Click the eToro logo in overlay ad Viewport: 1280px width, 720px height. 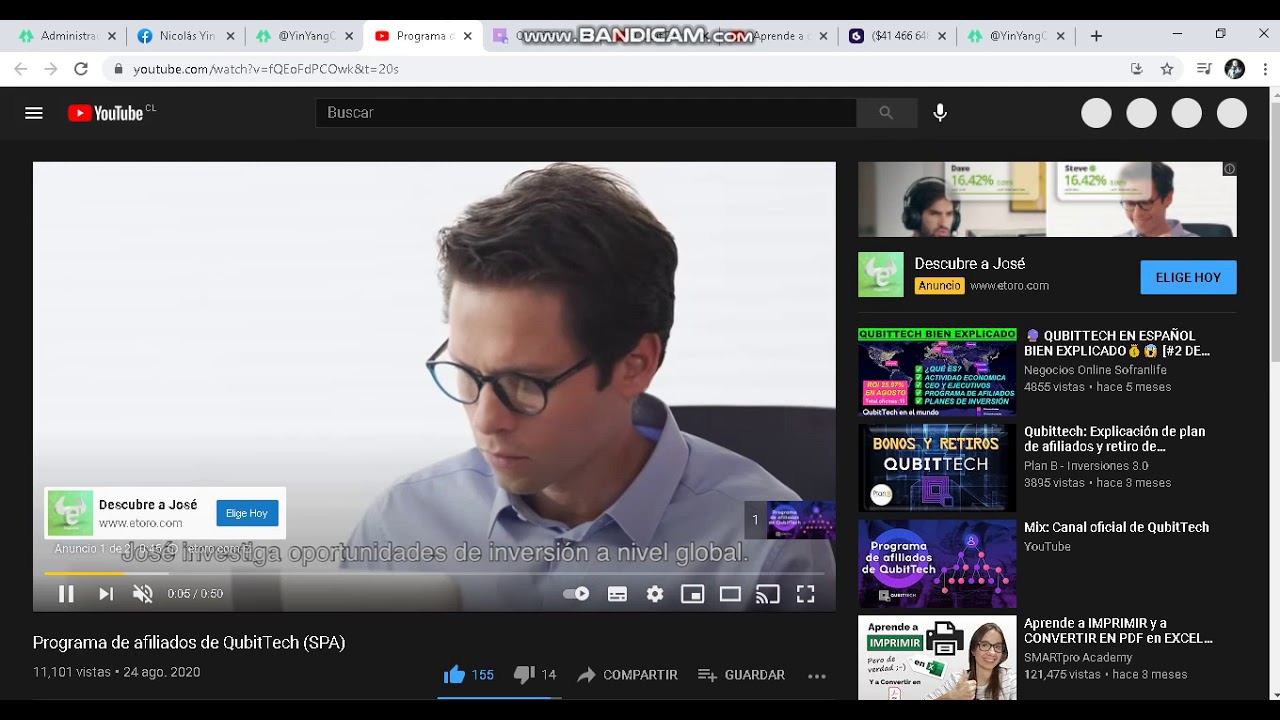(x=70, y=513)
